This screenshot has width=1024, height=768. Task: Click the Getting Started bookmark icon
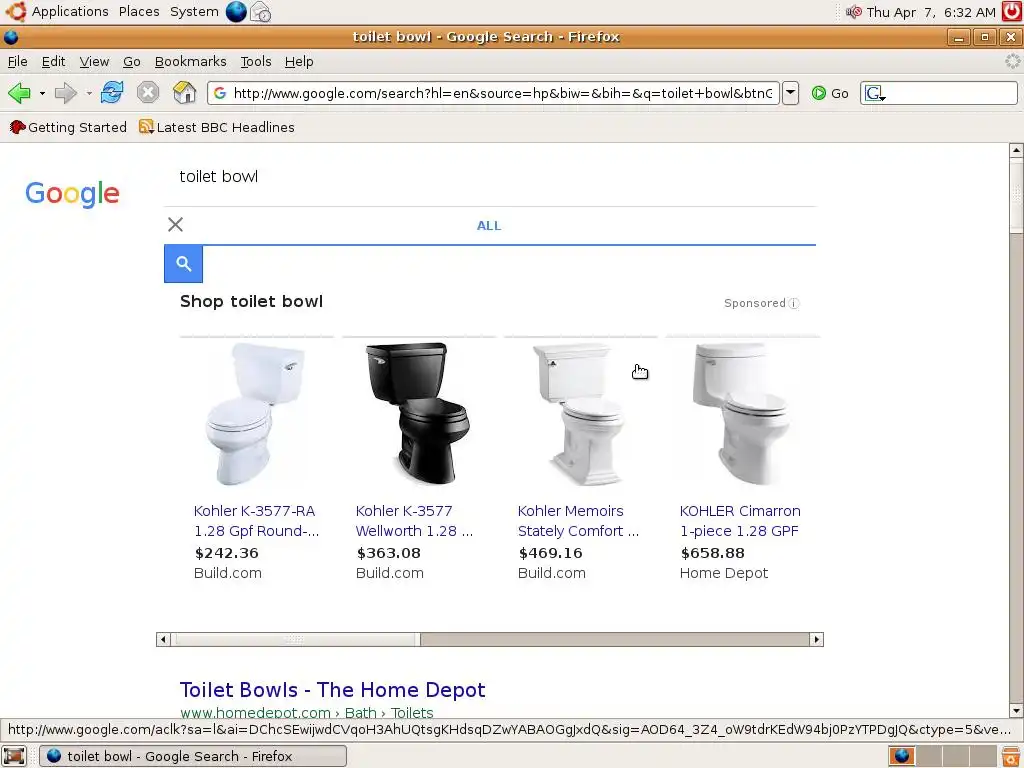[x=18, y=127]
